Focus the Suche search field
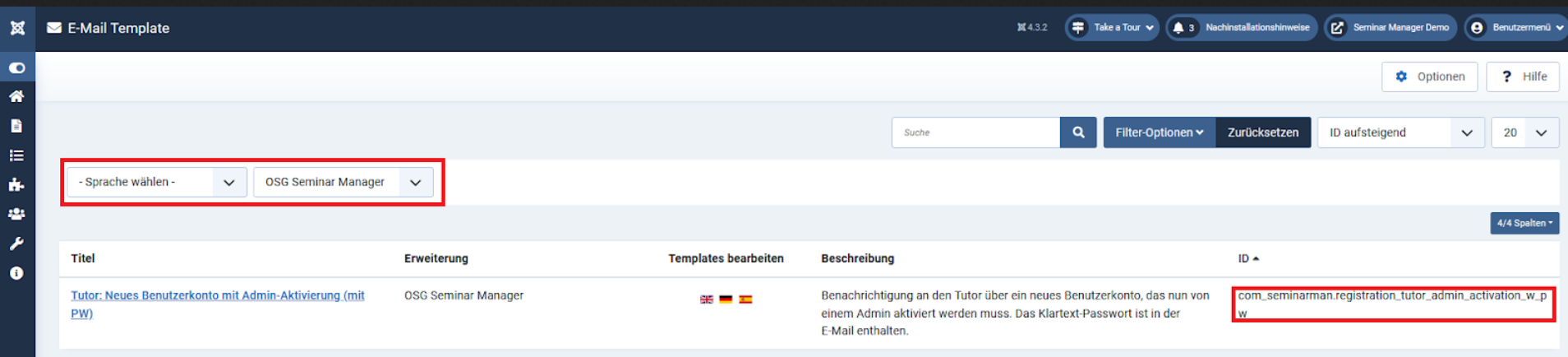 coord(975,132)
